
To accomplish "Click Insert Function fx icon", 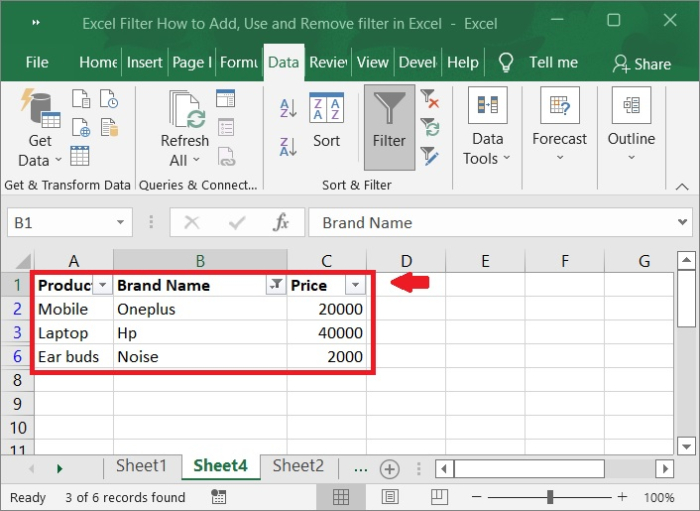I will 281,222.
